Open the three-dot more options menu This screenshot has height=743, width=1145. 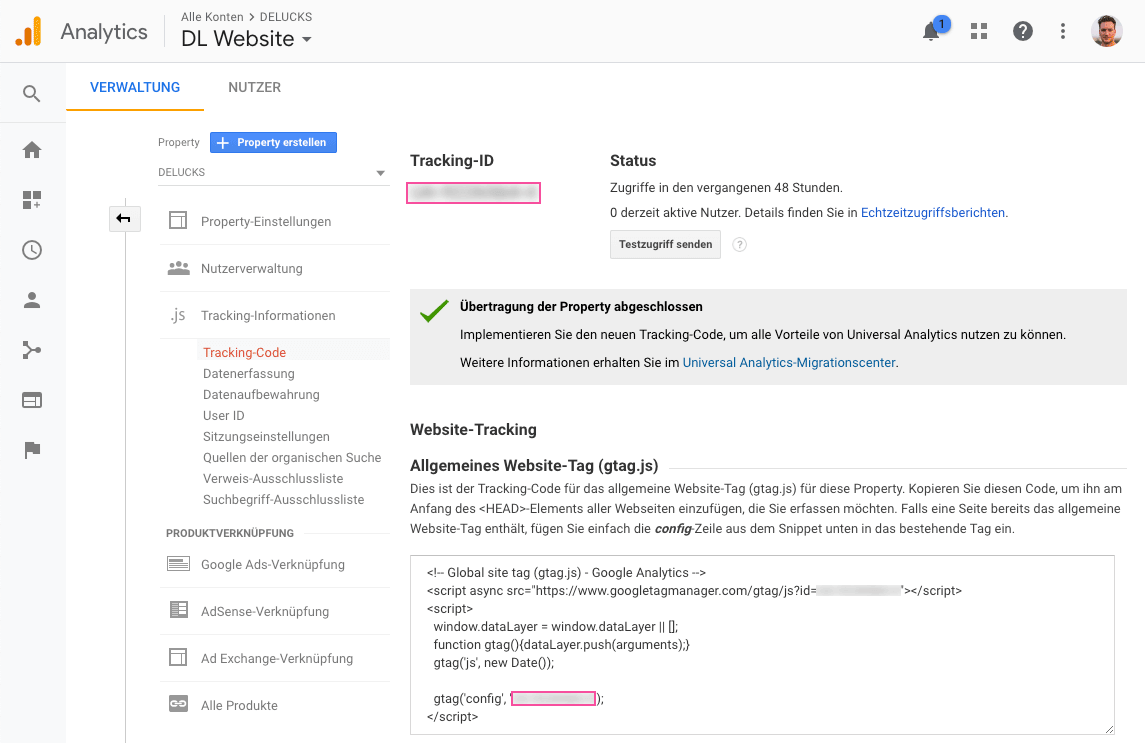point(1062,31)
